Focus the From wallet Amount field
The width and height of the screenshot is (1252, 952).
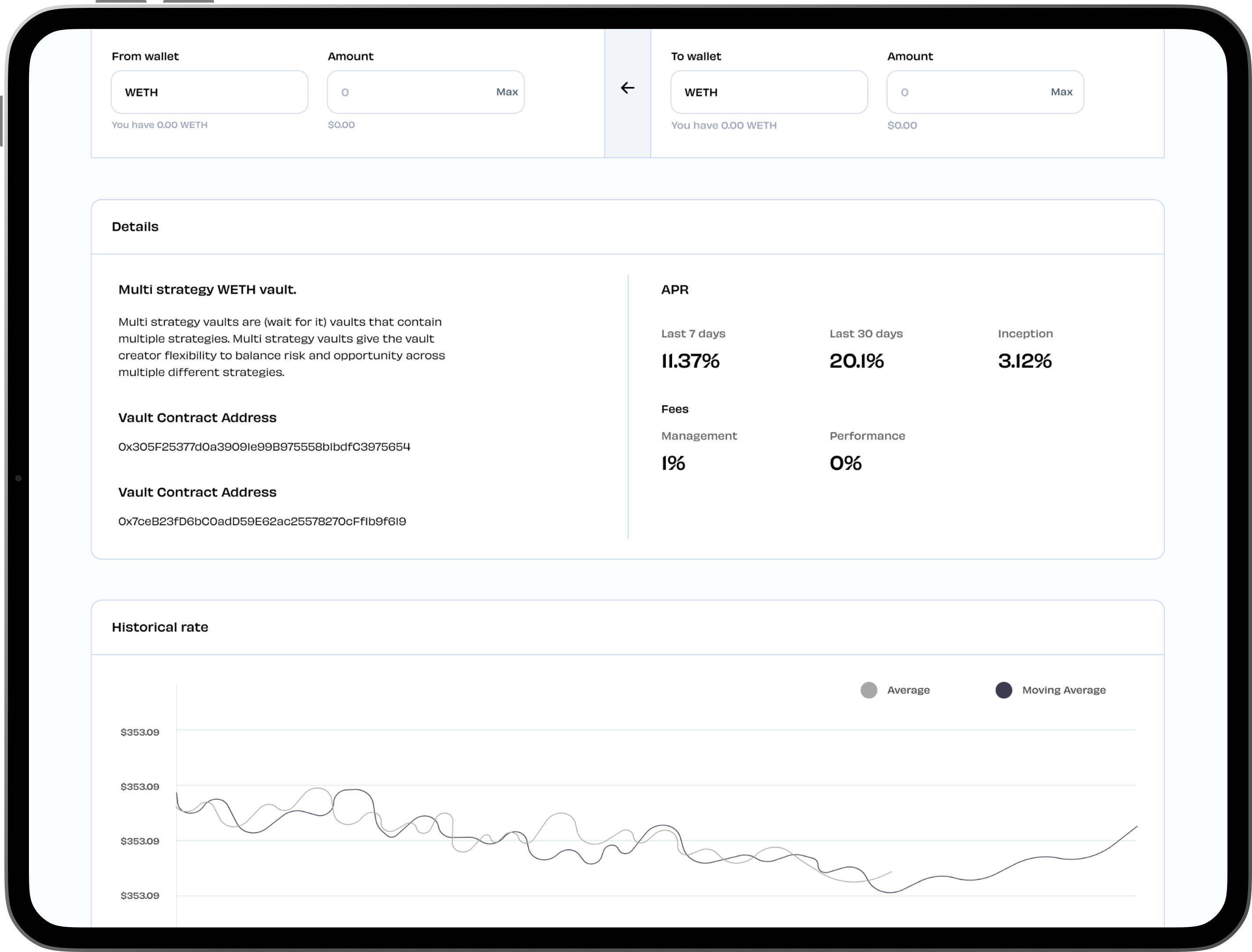tap(408, 93)
